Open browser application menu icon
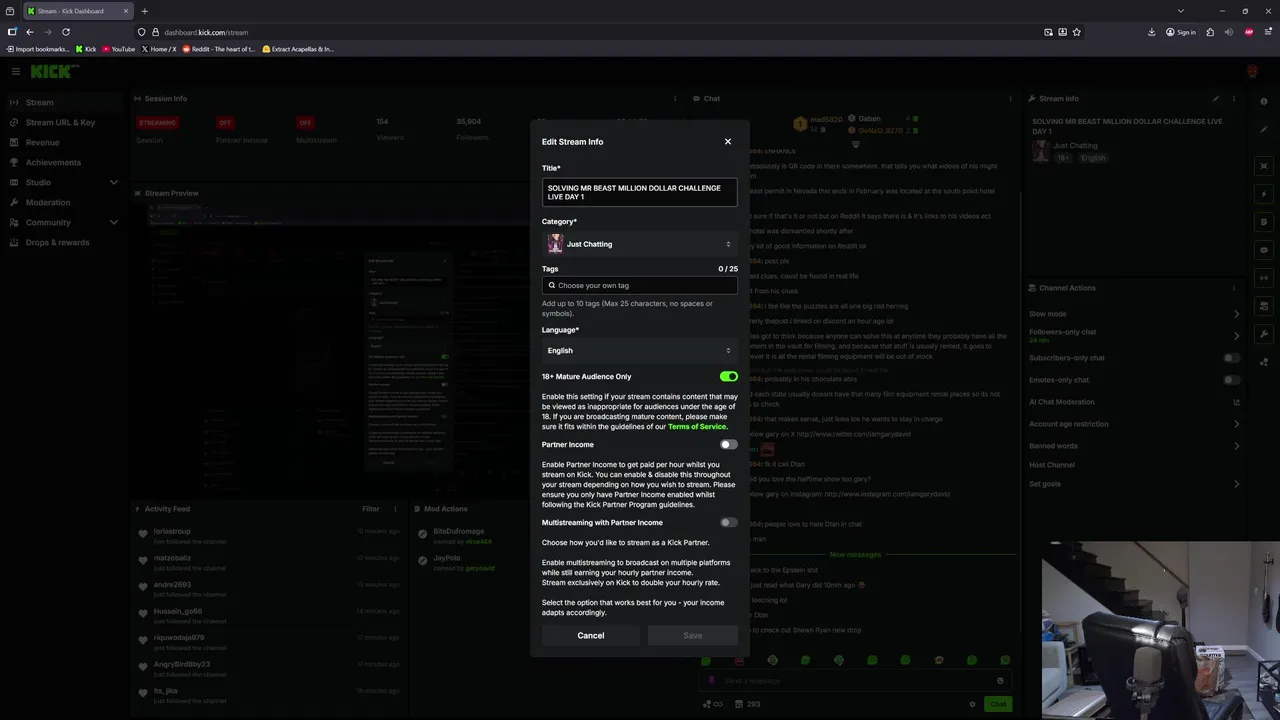This screenshot has width=1280, height=720. point(1267,32)
